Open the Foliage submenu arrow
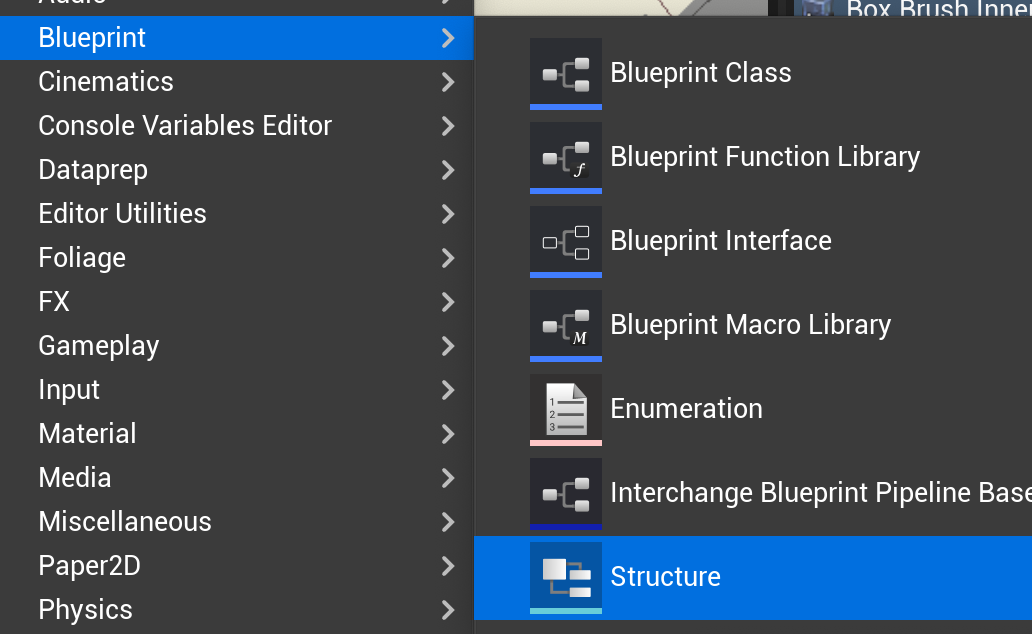This screenshot has width=1032, height=634. (448, 258)
